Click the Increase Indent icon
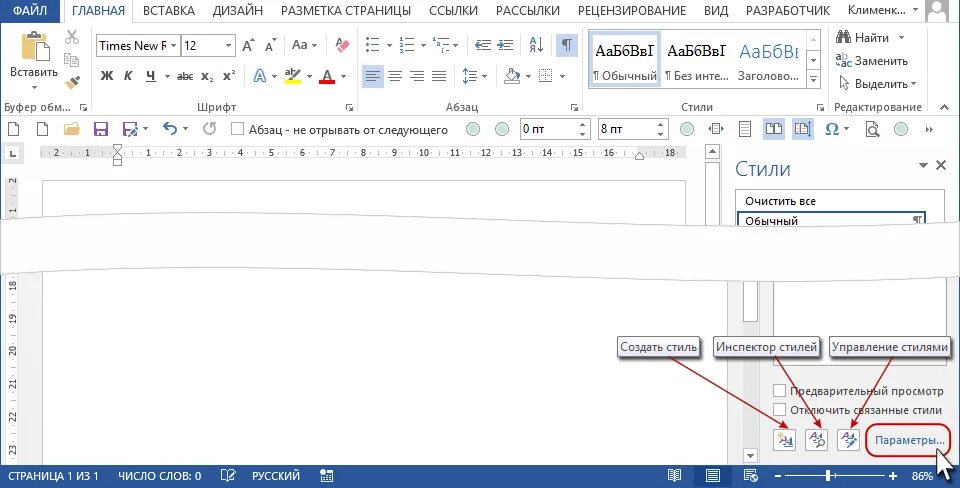Viewport: 960px width, 488px height. tap(505, 45)
